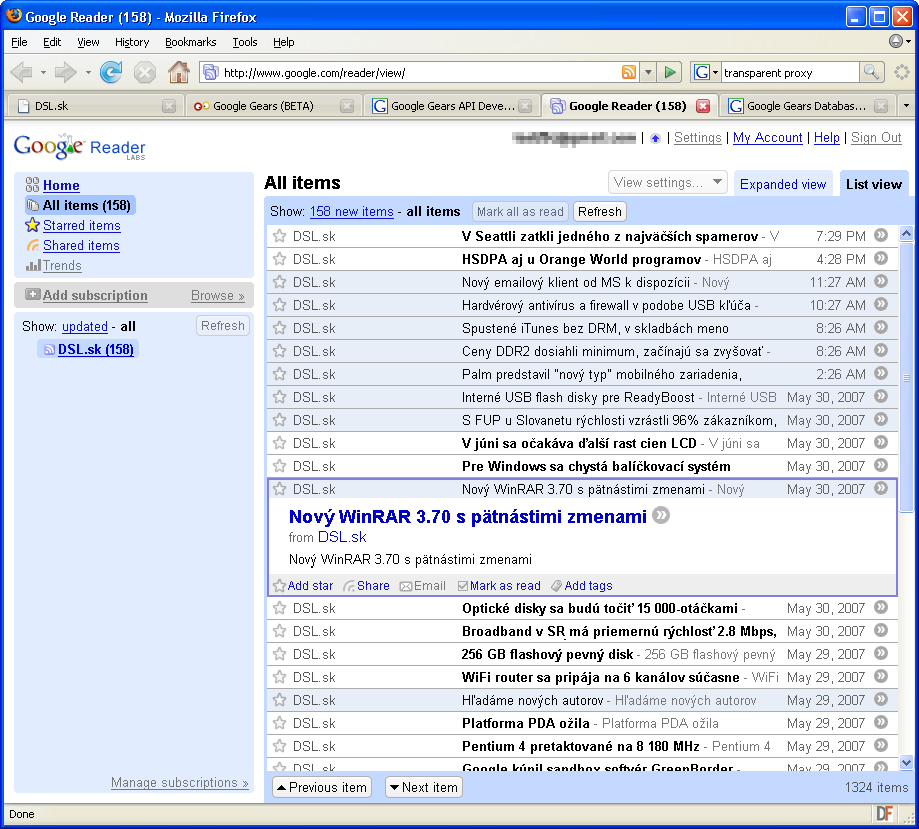The image size is (919, 829).
Task: Open the Bookmarks menu
Action: coord(190,42)
